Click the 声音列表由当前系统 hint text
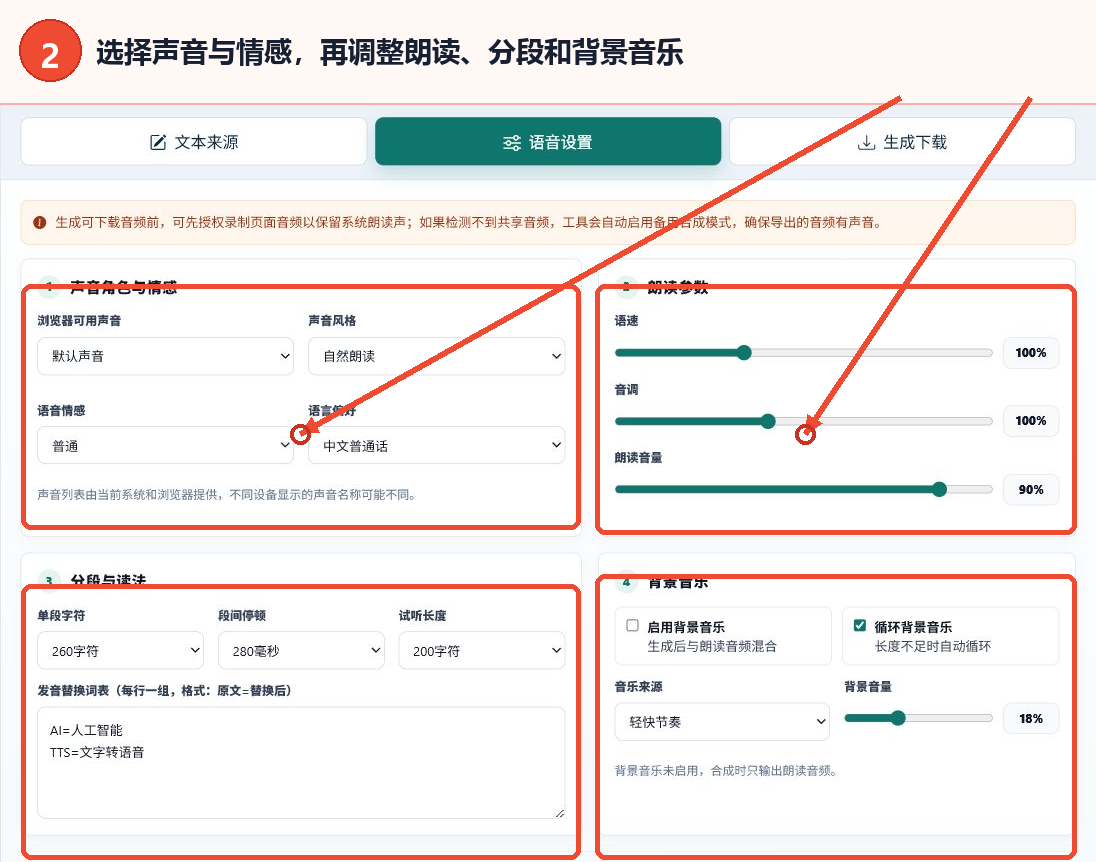Image resolution: width=1096 pixels, height=862 pixels. tap(227, 495)
